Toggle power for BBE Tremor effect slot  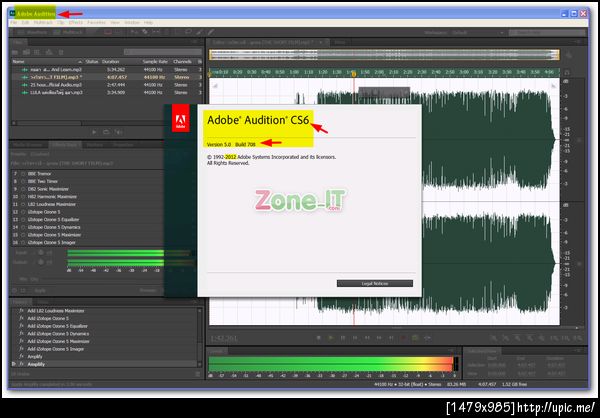click(x=23, y=174)
